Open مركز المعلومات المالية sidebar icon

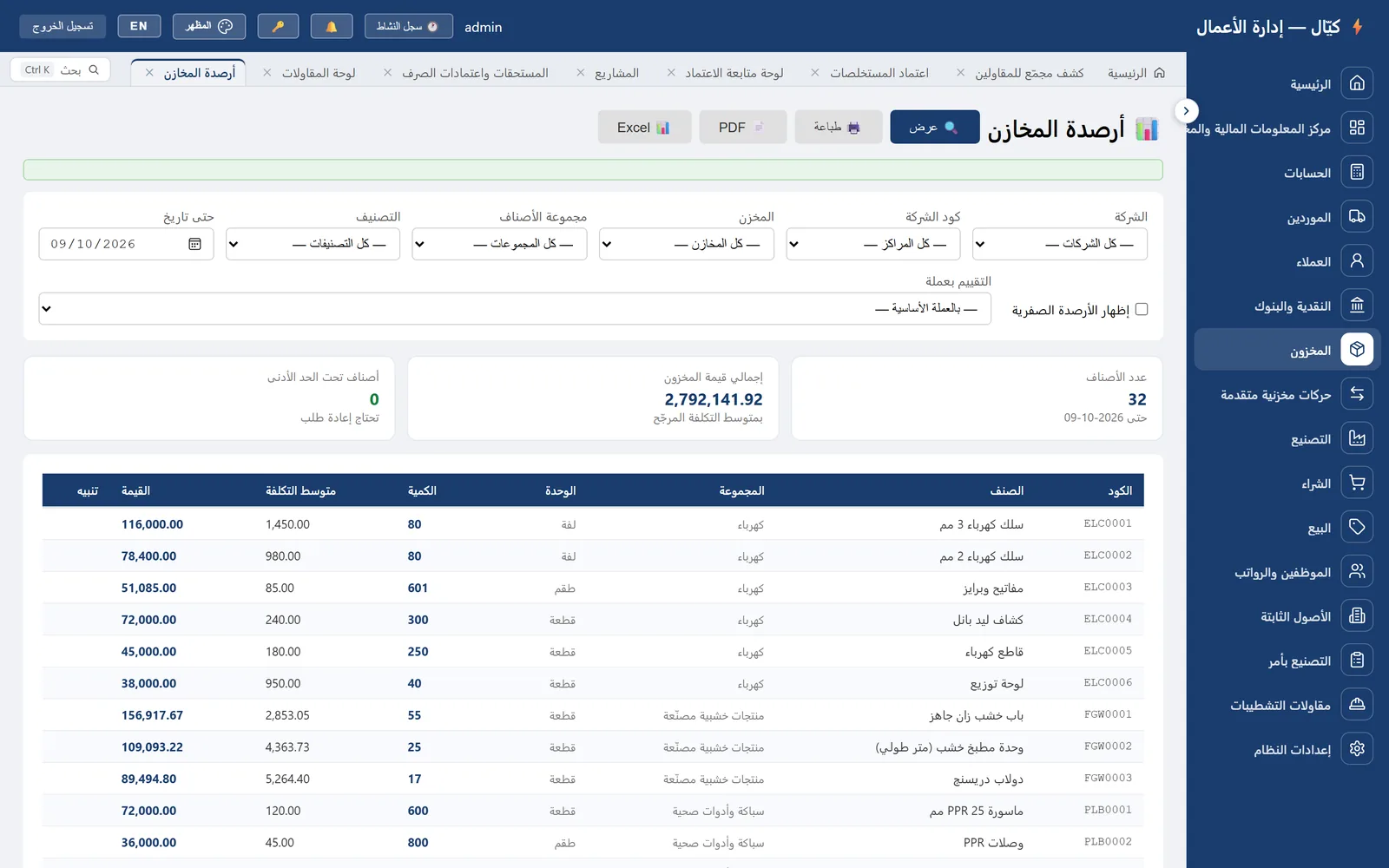tap(1357, 128)
